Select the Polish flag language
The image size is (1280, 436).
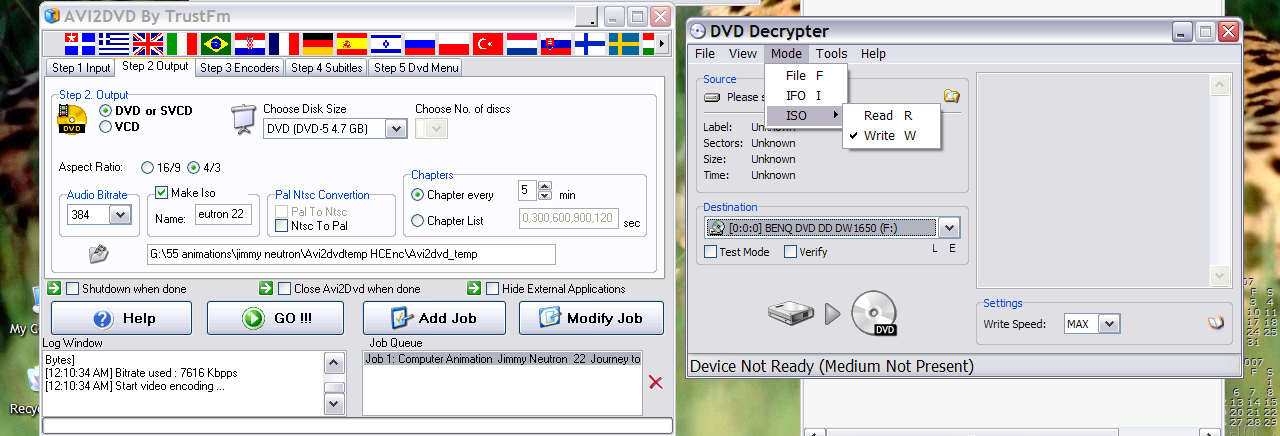tap(453, 44)
